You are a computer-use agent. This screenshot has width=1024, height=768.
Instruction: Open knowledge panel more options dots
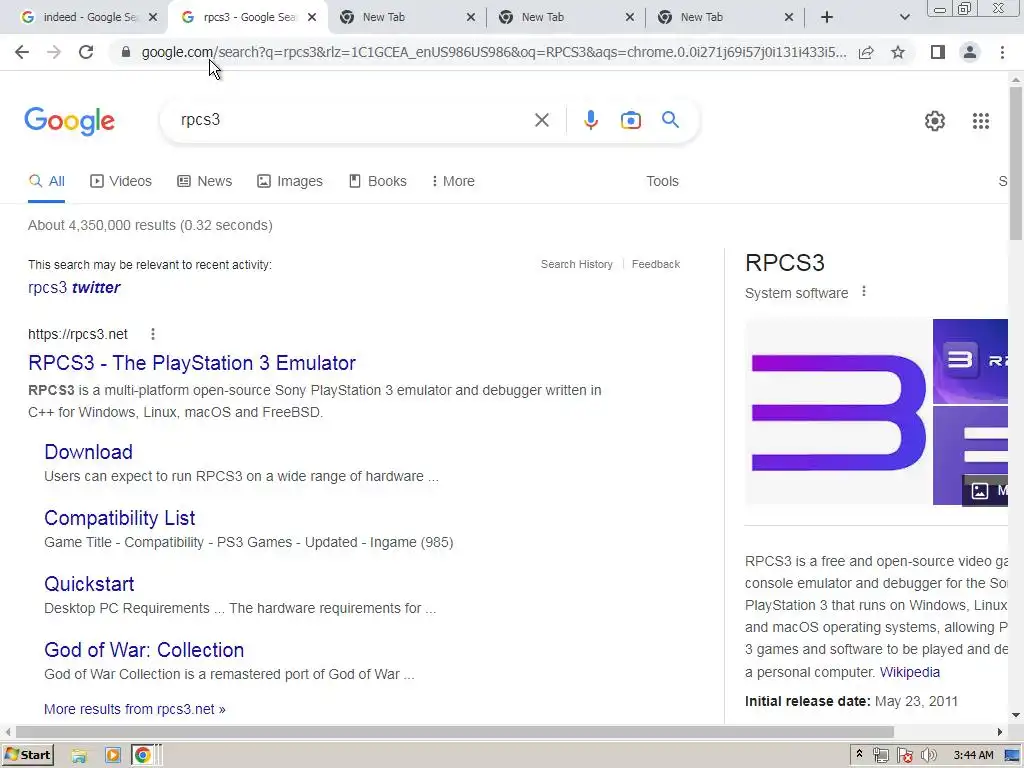pyautogui.click(x=864, y=292)
